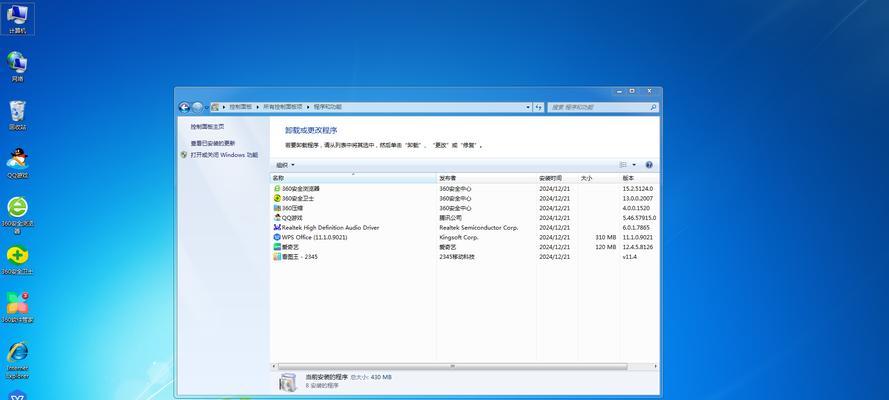Open help with the blue question mark
Viewport: 889px width, 400px height.
pyautogui.click(x=649, y=165)
